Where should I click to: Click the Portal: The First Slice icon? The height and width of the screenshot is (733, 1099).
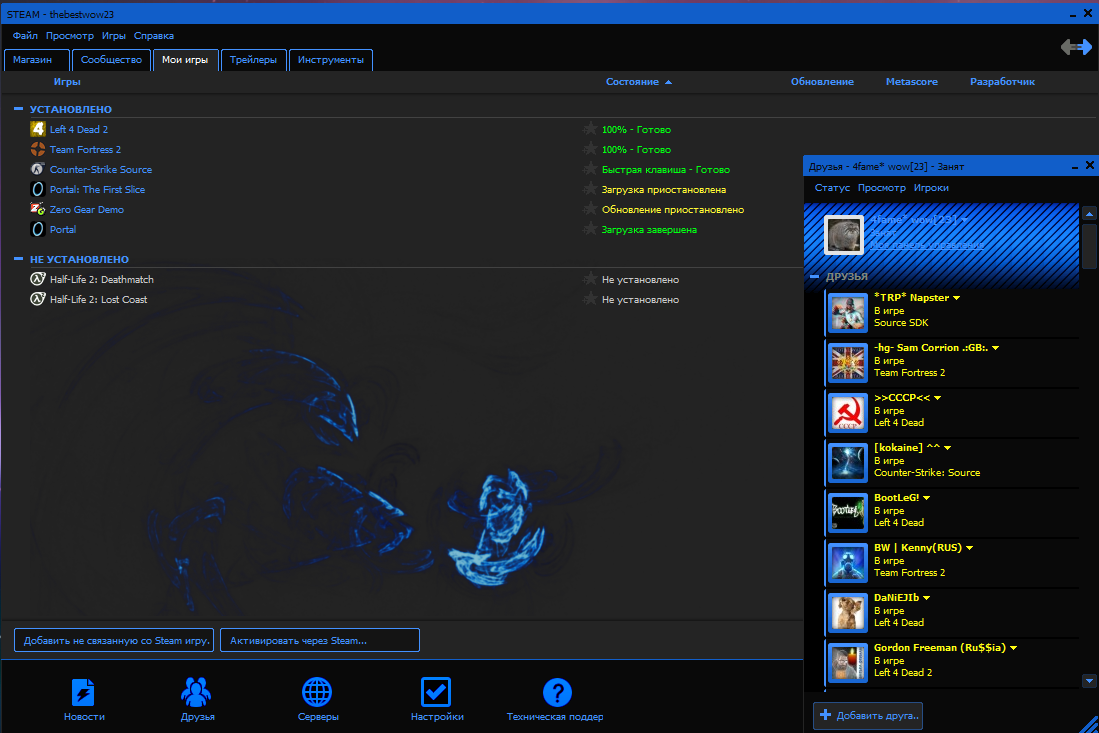click(x=38, y=189)
